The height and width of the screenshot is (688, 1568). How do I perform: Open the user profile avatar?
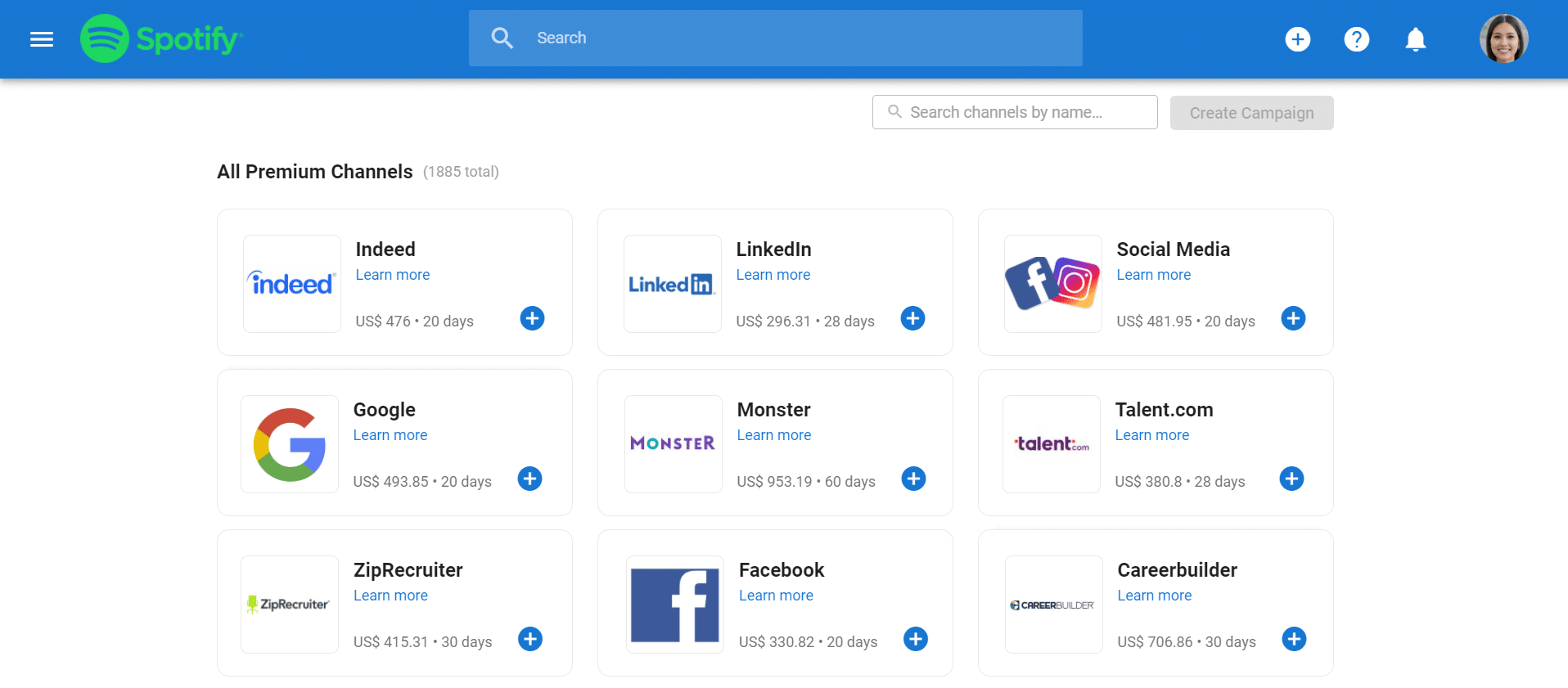[1504, 39]
